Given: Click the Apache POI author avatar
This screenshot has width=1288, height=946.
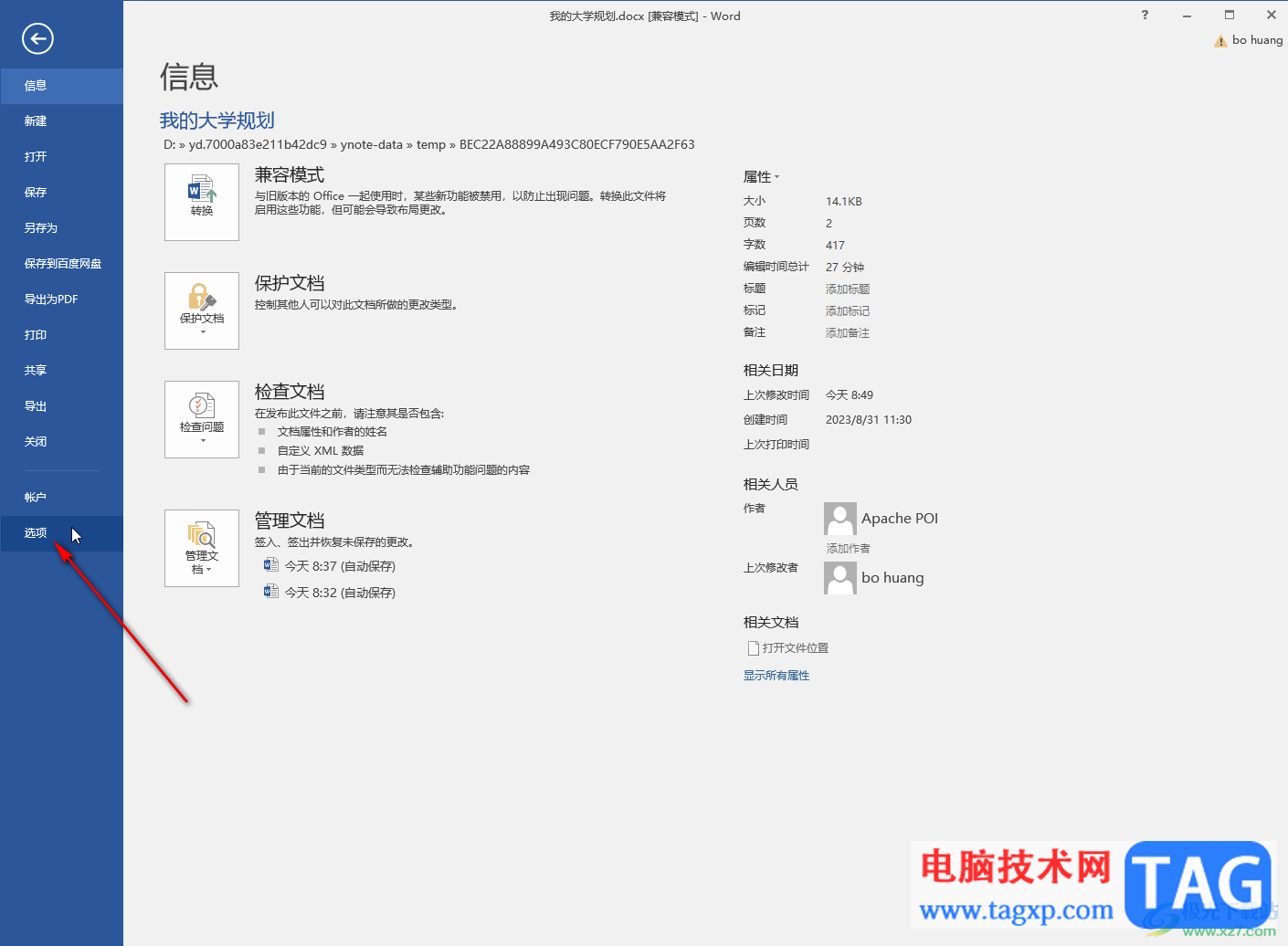Looking at the screenshot, I should point(840,519).
